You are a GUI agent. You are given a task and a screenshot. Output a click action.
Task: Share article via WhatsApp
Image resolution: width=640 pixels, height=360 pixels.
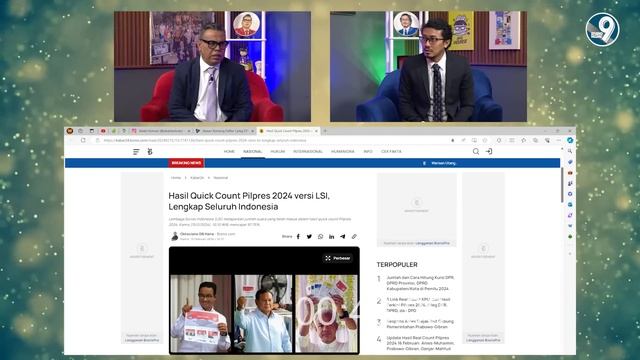point(320,236)
